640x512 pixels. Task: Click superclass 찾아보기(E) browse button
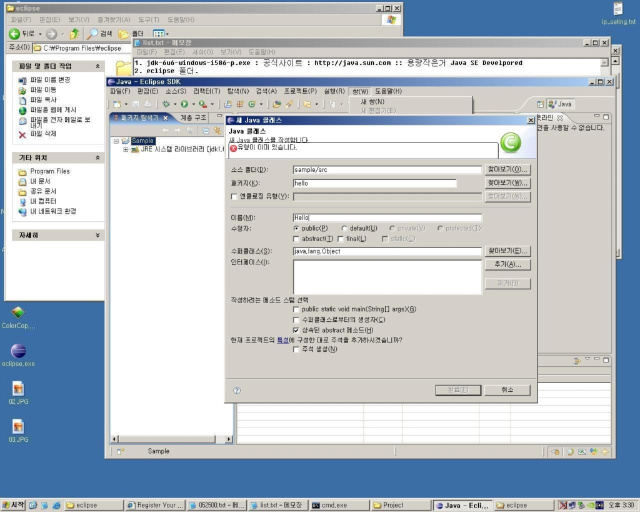tap(508, 251)
